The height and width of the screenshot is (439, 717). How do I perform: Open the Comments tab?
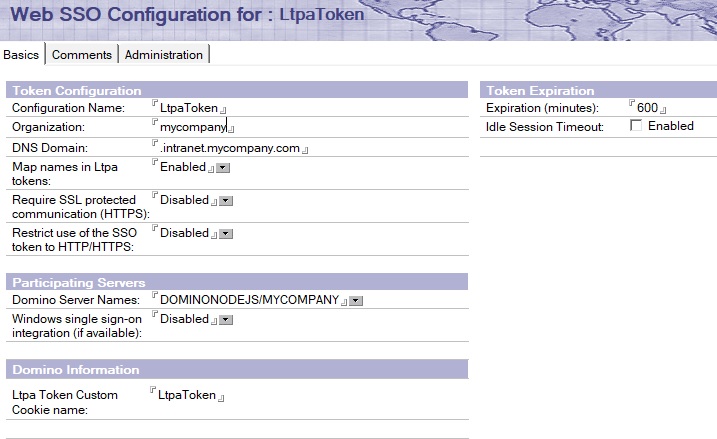[x=82, y=55]
